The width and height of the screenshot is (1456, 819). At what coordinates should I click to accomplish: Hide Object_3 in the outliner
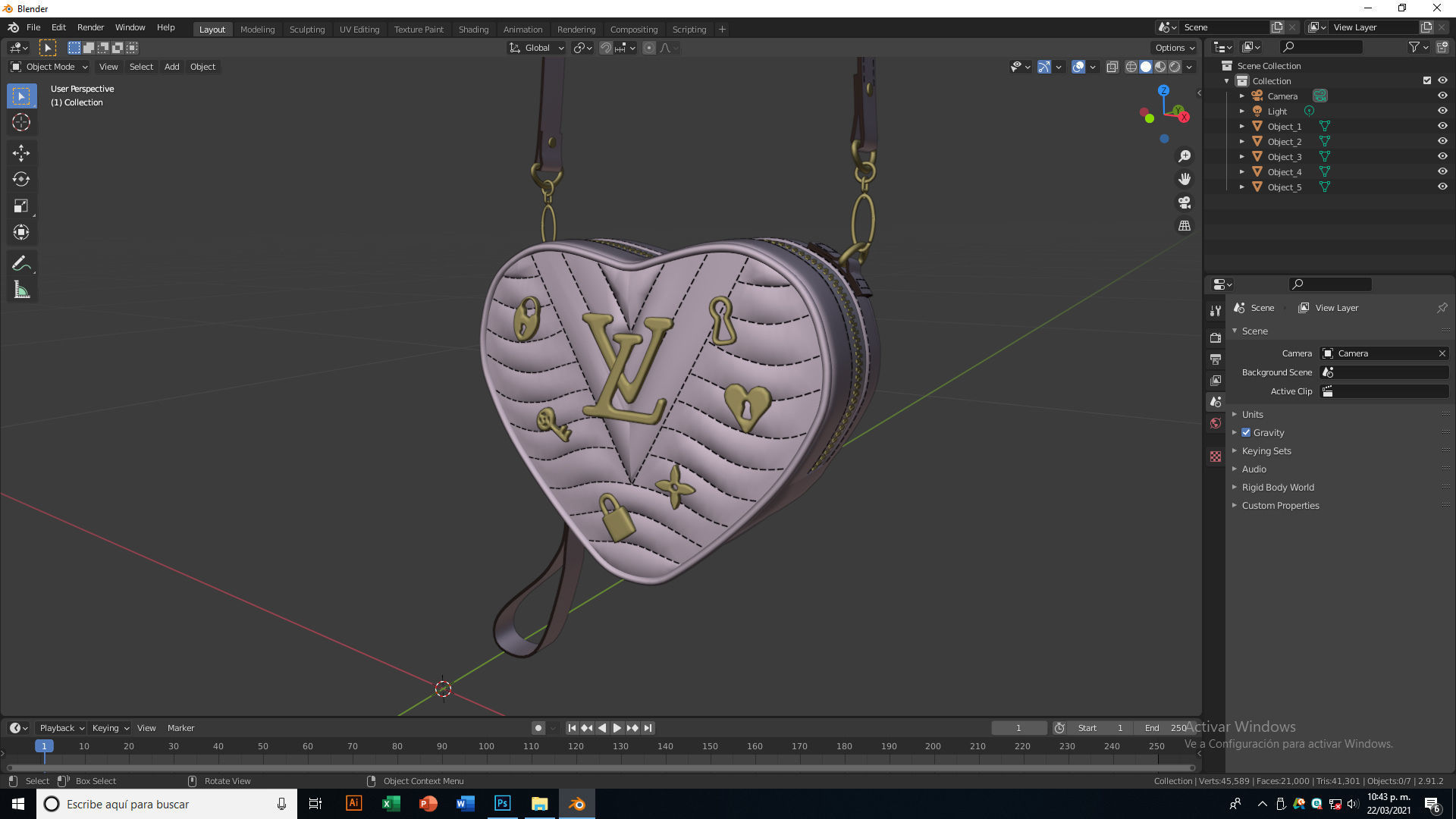[x=1442, y=157]
